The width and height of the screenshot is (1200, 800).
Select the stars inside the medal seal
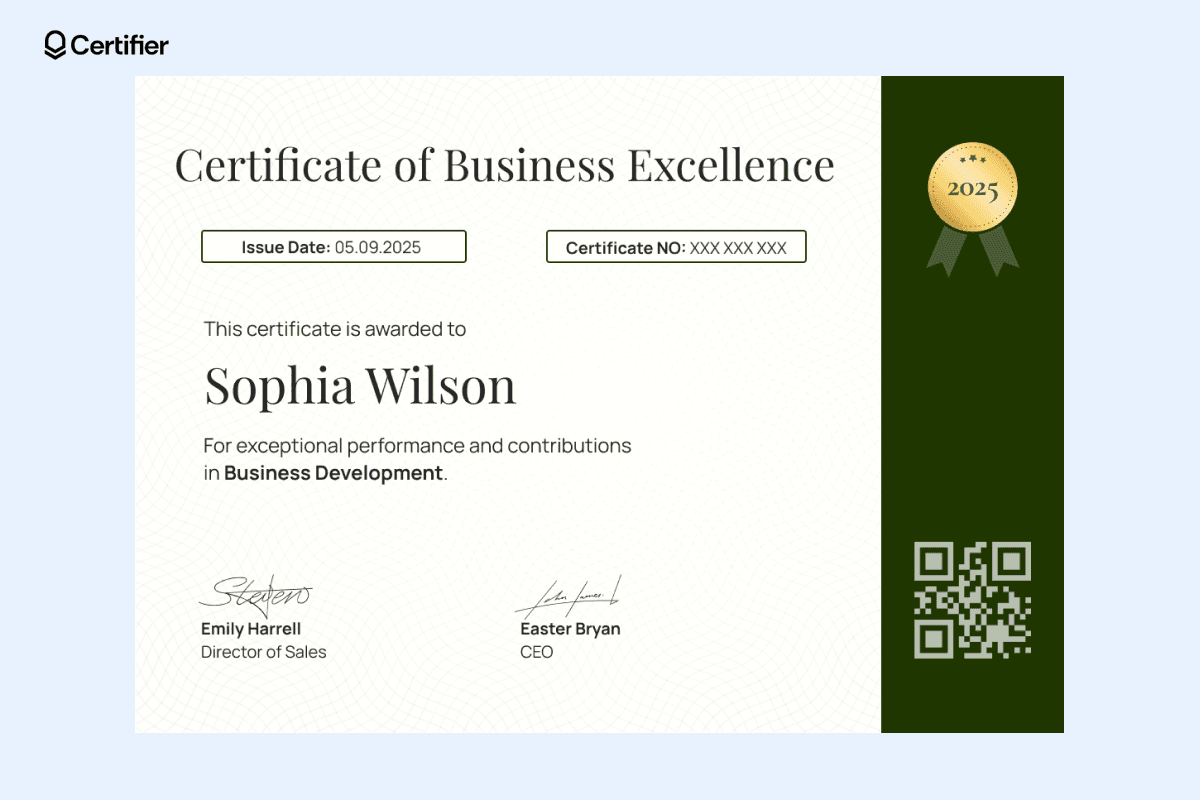[x=971, y=160]
